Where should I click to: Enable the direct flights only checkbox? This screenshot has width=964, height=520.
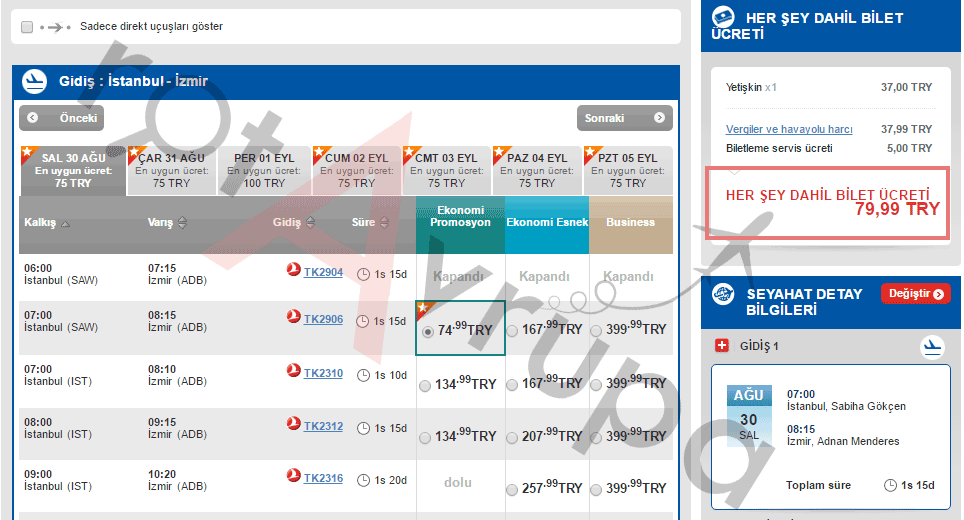click(27, 27)
